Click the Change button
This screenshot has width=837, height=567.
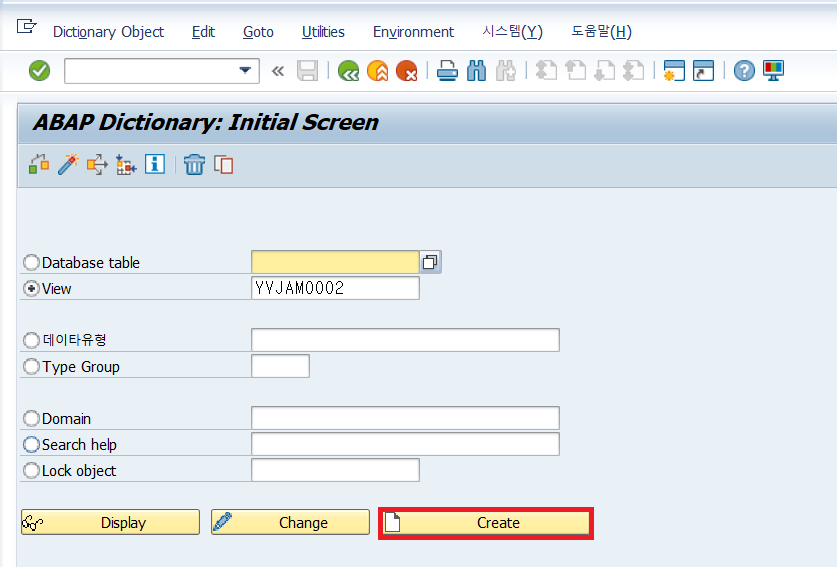[290, 522]
